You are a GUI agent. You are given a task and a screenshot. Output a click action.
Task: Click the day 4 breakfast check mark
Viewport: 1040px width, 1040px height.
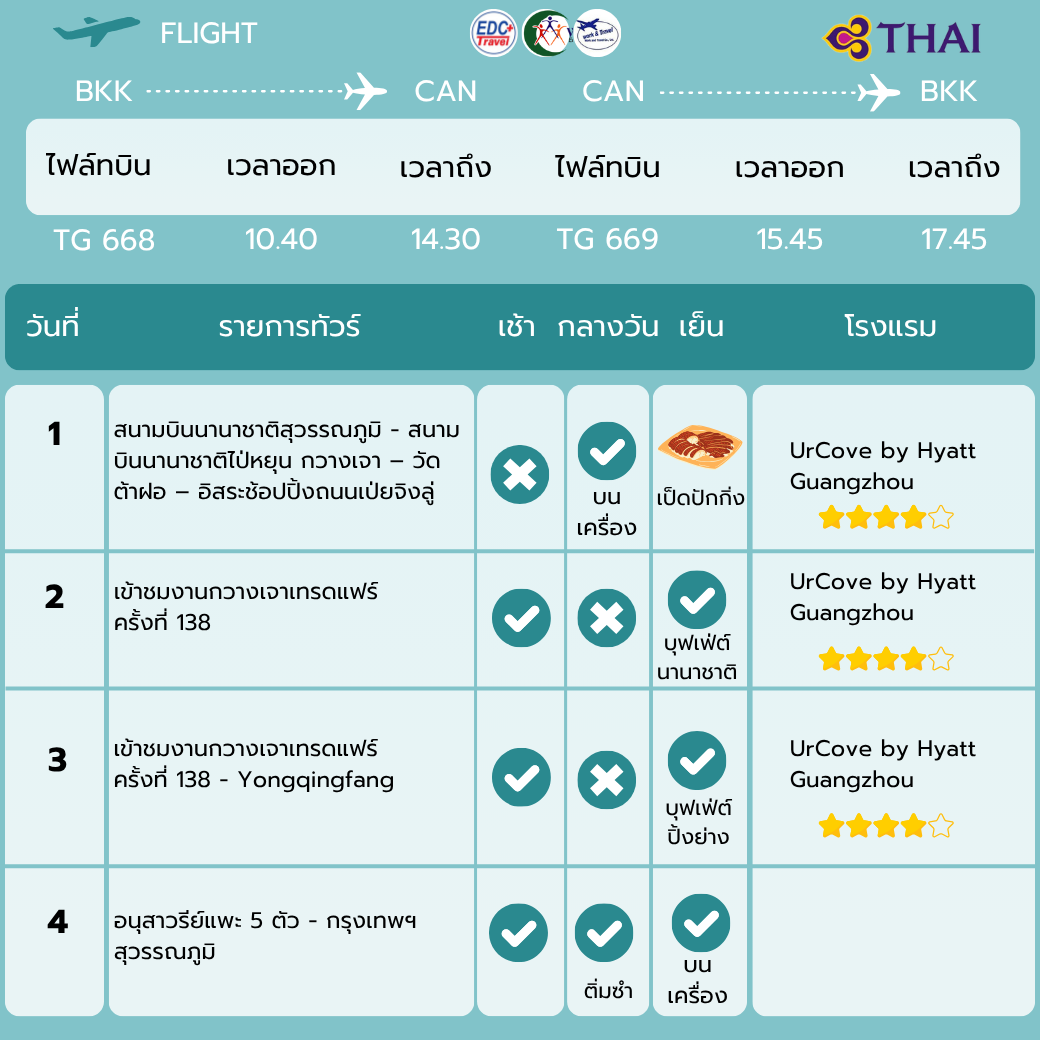click(519, 933)
